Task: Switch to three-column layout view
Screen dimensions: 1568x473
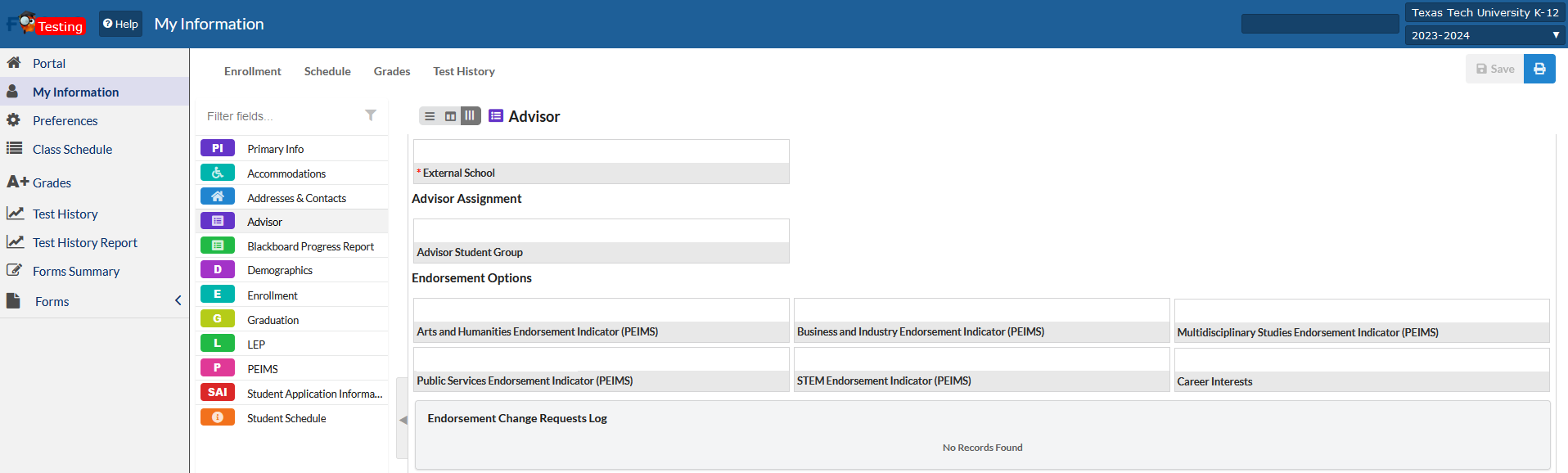Action: click(x=470, y=116)
